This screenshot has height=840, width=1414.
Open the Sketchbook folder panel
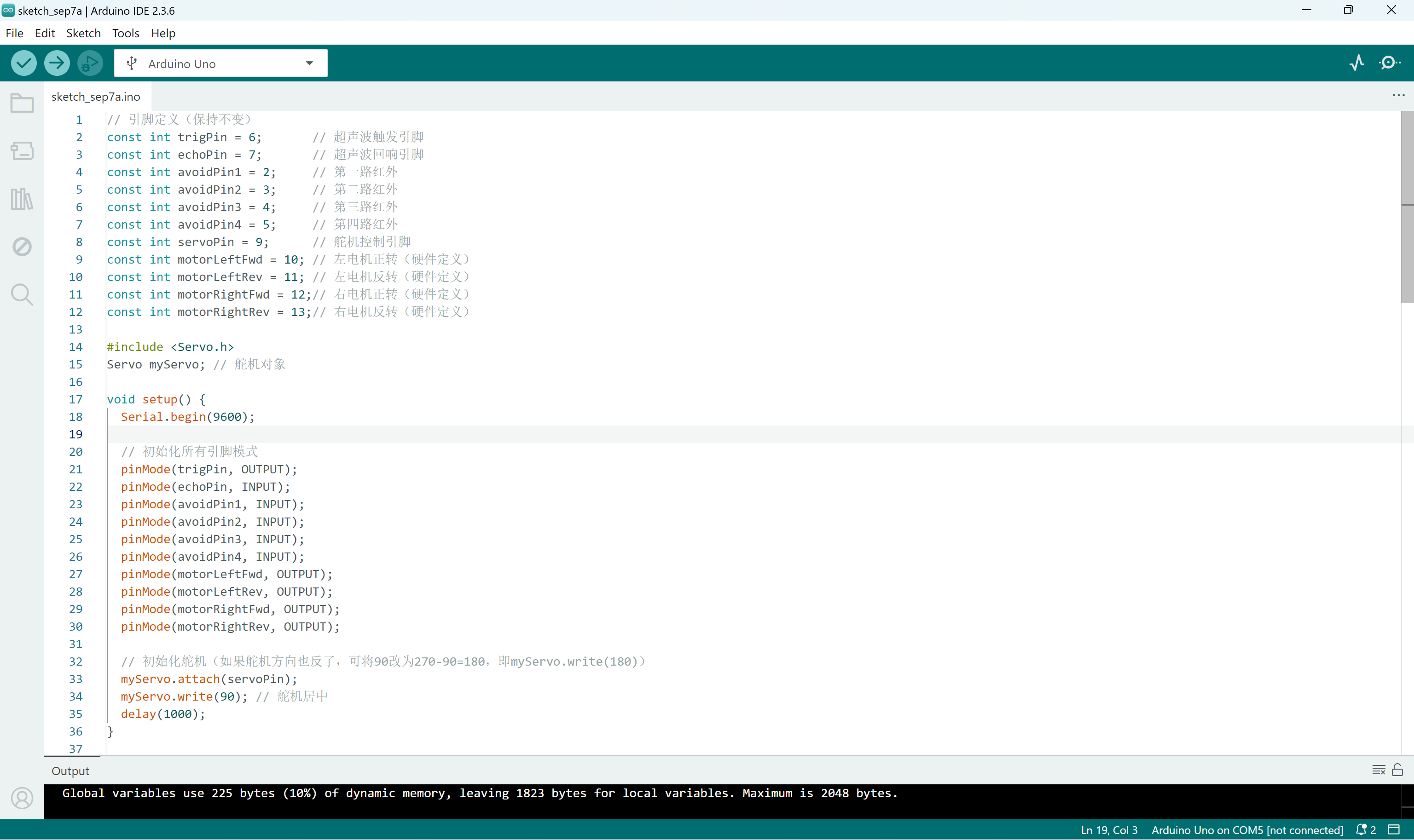click(x=22, y=103)
